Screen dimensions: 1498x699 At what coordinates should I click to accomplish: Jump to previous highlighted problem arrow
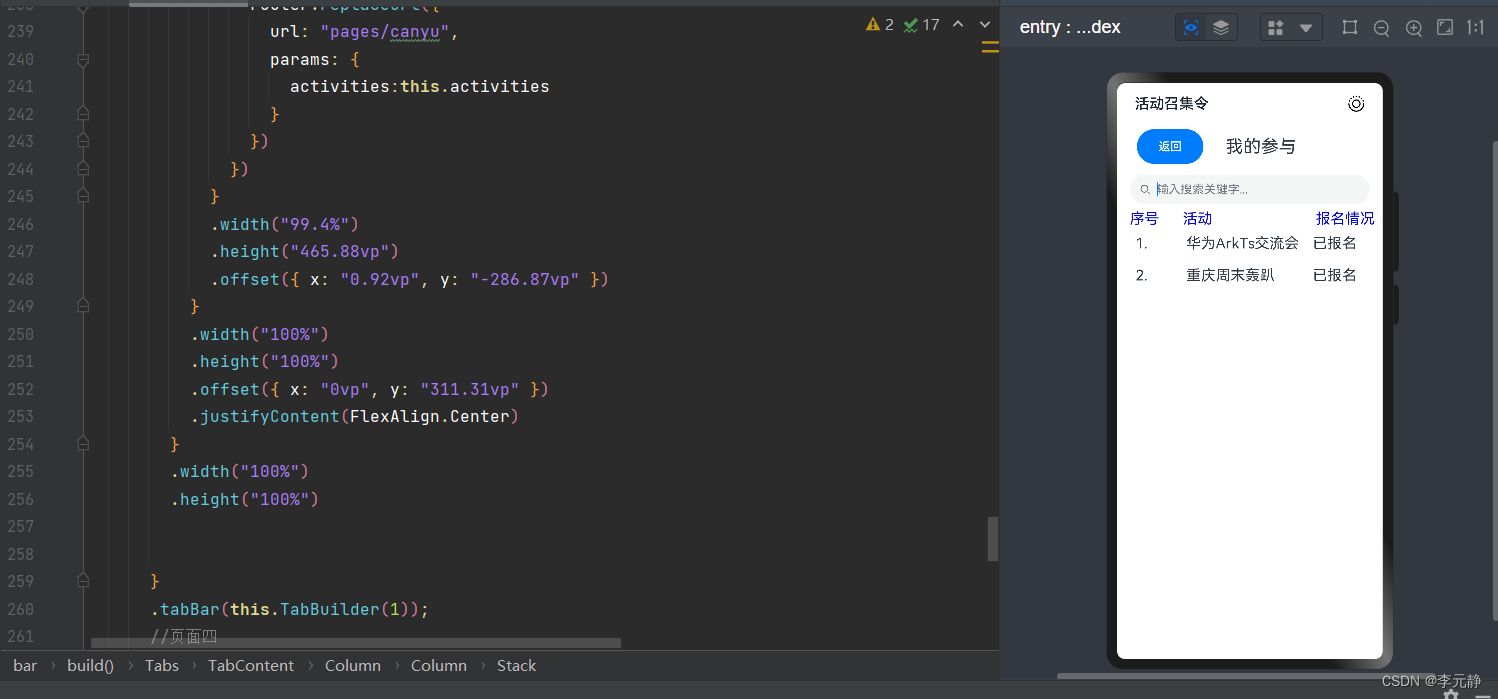[958, 24]
